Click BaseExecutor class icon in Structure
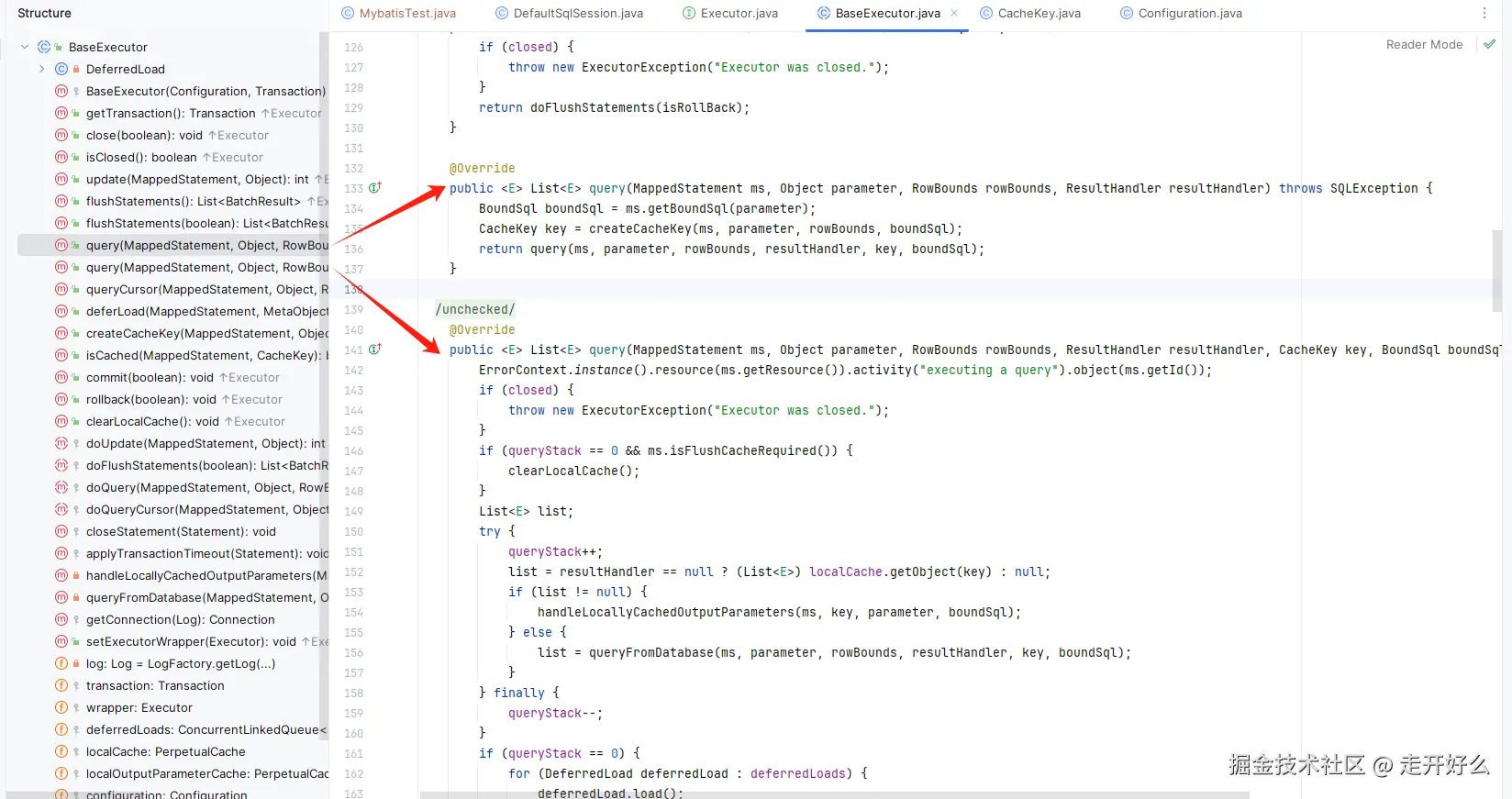This screenshot has width=1512, height=799. click(x=44, y=47)
